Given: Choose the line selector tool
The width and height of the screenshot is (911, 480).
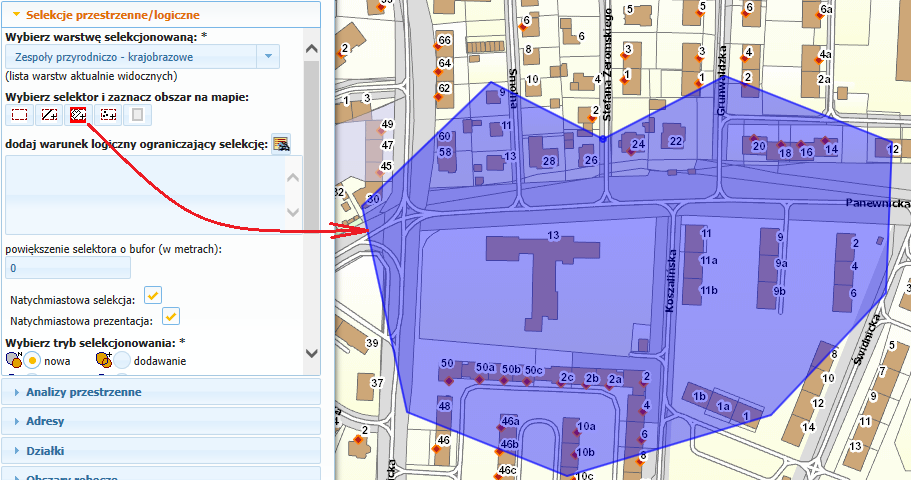Looking at the screenshot, I should point(49,115).
